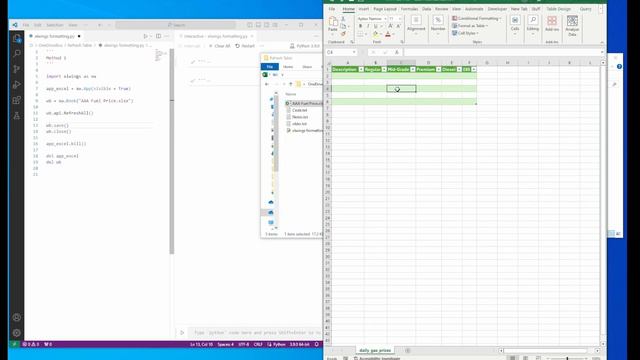The image size is (640, 360).
Task: Open the Excel Insert ribbon tab
Action: [x=363, y=9]
